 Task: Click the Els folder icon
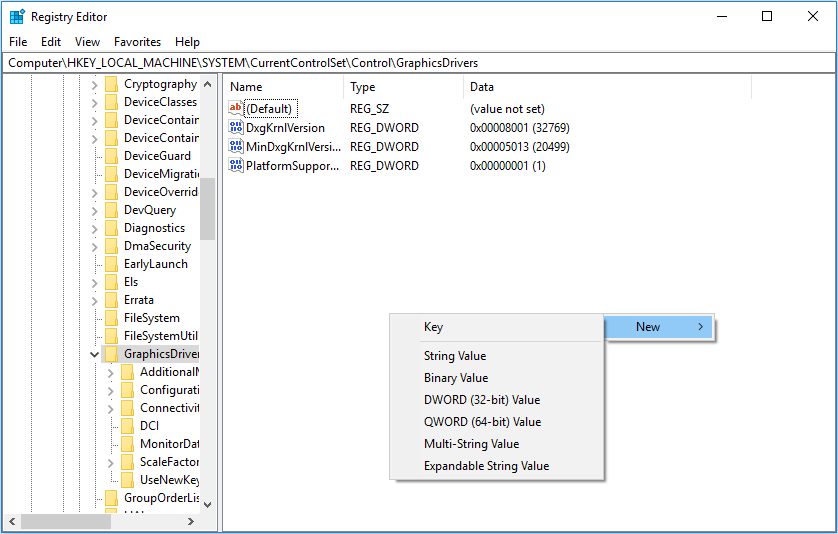pyautogui.click(x=111, y=282)
